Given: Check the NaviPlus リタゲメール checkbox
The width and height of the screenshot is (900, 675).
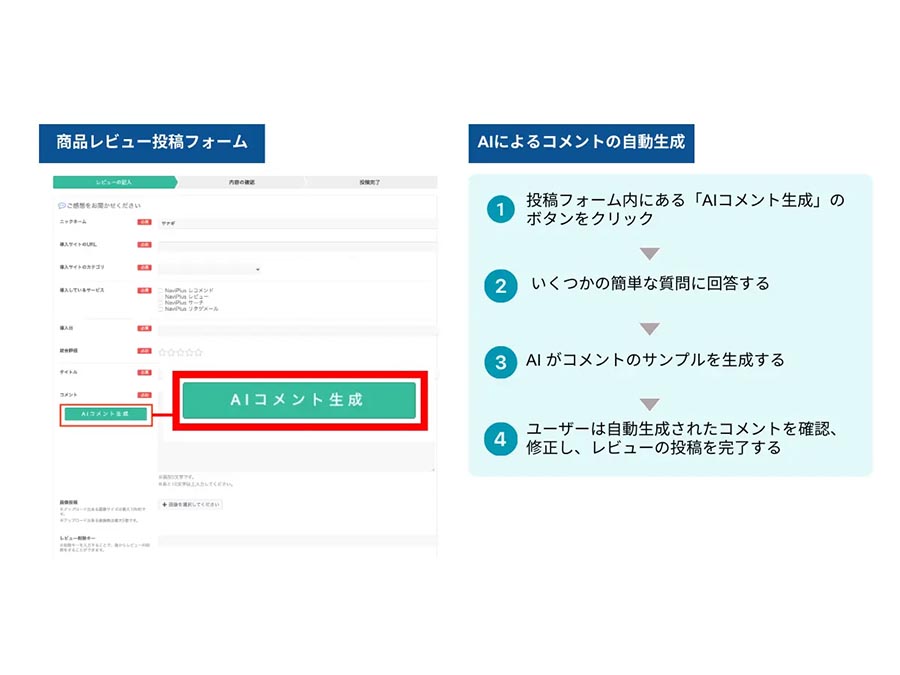Looking at the screenshot, I should pos(161,309).
